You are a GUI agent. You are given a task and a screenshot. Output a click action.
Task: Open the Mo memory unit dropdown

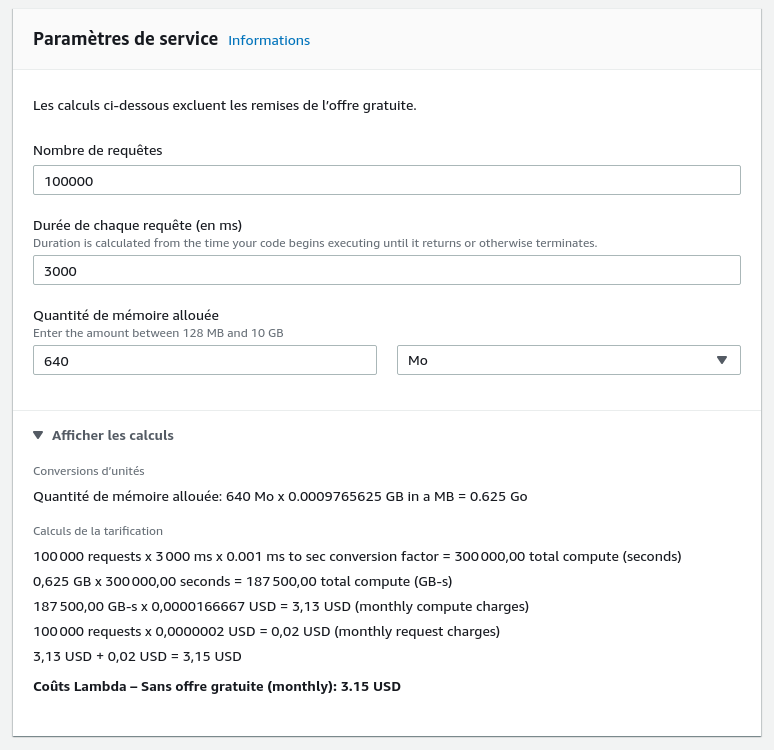[x=568, y=360]
